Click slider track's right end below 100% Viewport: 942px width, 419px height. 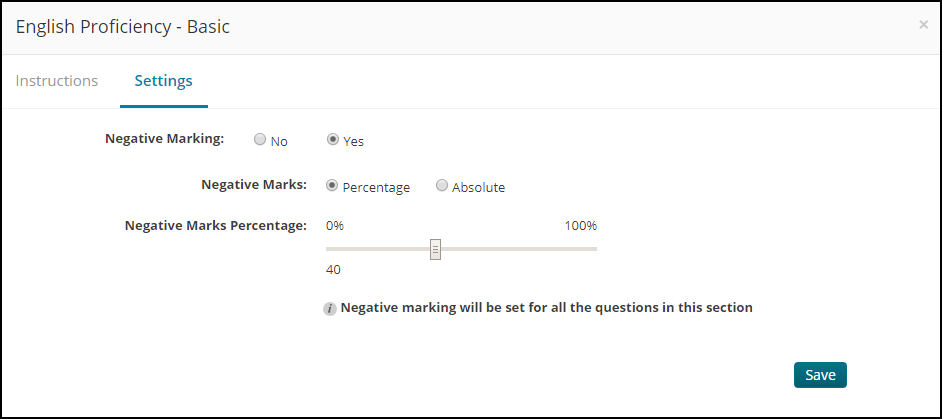click(594, 249)
